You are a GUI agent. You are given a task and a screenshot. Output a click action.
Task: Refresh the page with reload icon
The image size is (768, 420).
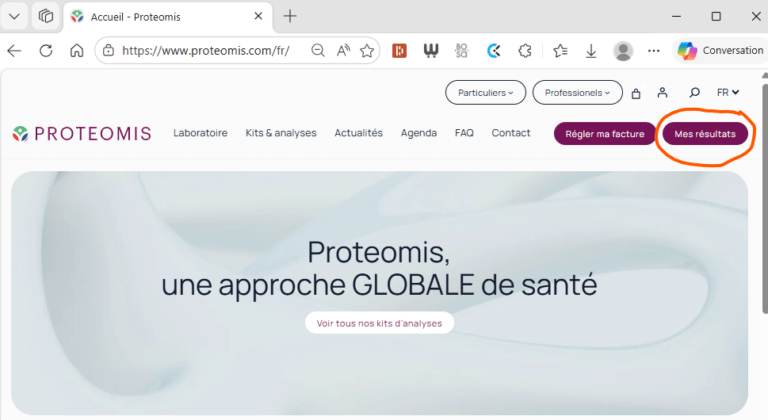point(46,51)
